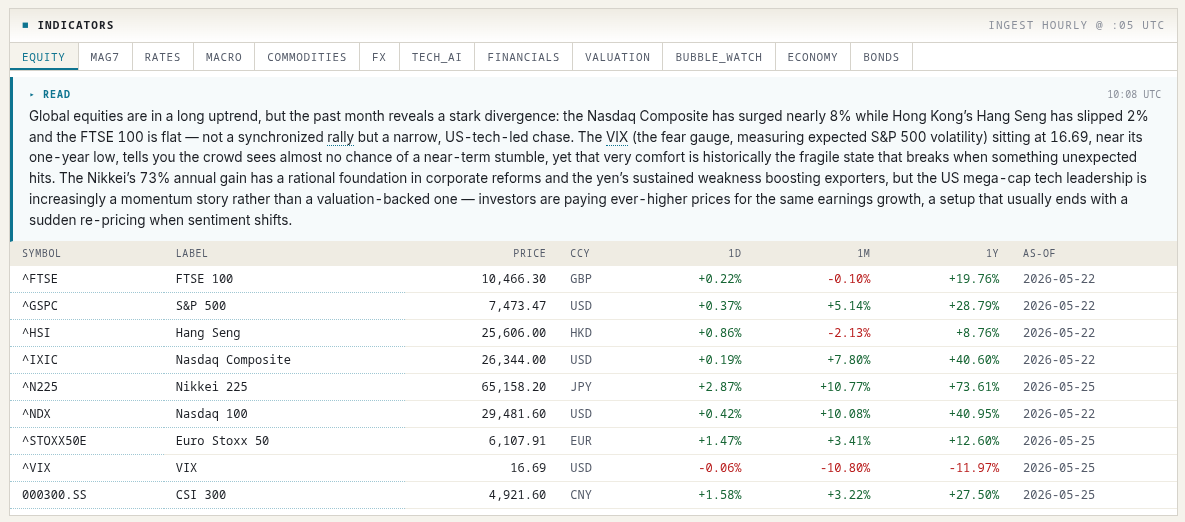1185x522 pixels.
Task: Switch to the MAG7 tab
Action: 104,57
